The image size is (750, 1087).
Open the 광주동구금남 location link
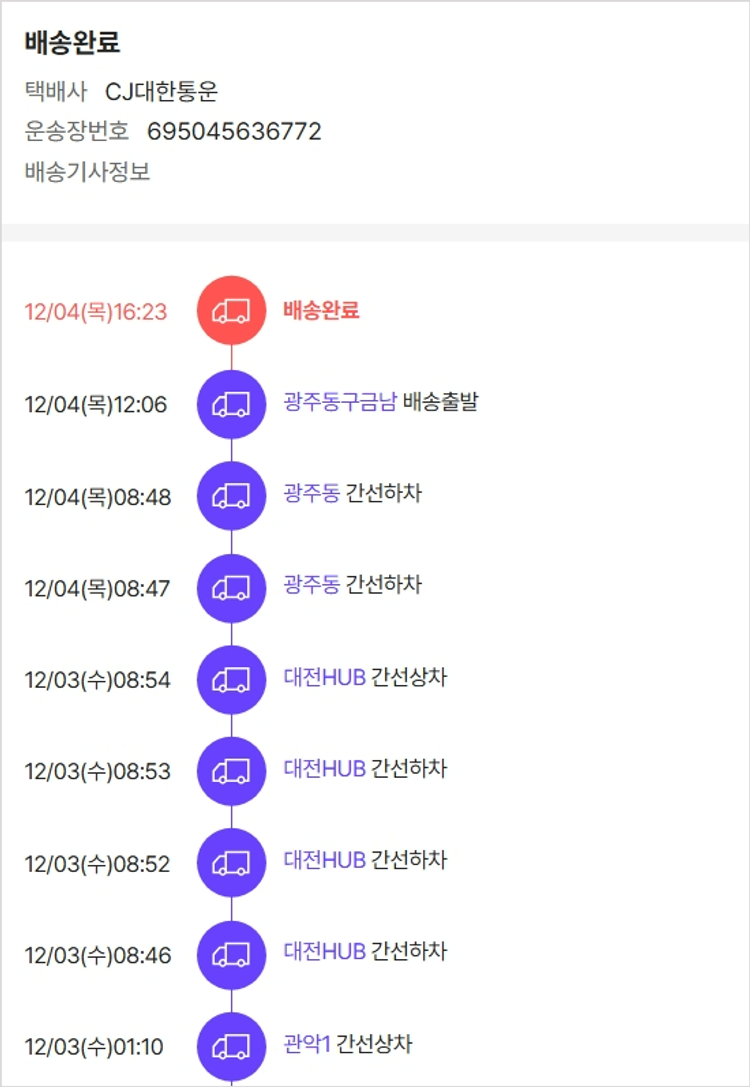340,403
